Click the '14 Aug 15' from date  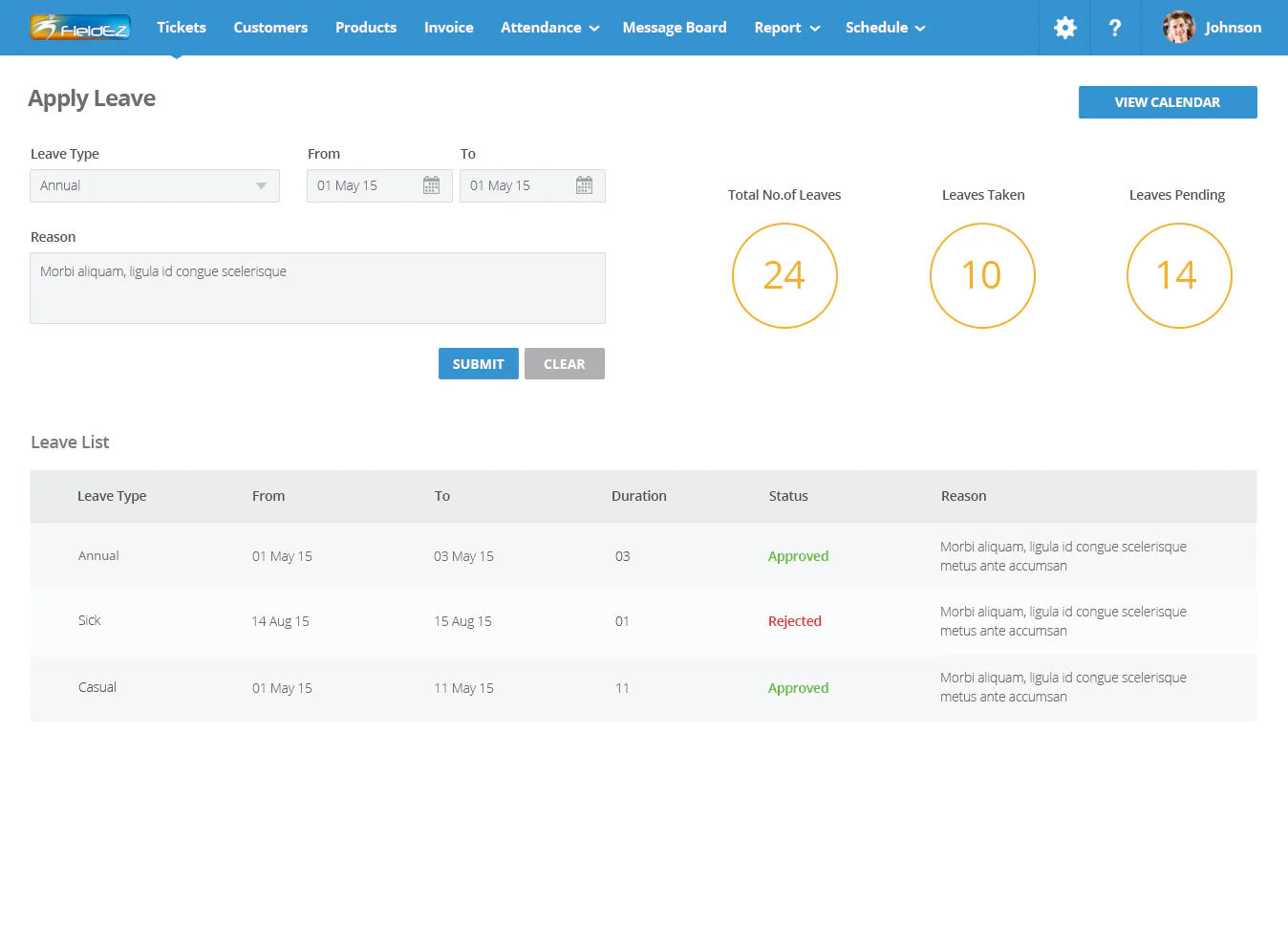(x=281, y=621)
